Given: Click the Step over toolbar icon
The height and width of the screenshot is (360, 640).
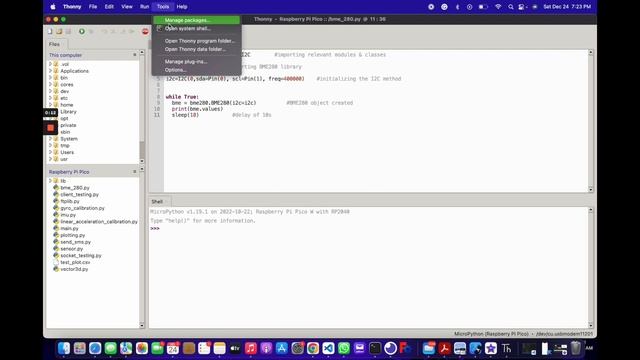Looking at the screenshot, I should coord(104,31).
